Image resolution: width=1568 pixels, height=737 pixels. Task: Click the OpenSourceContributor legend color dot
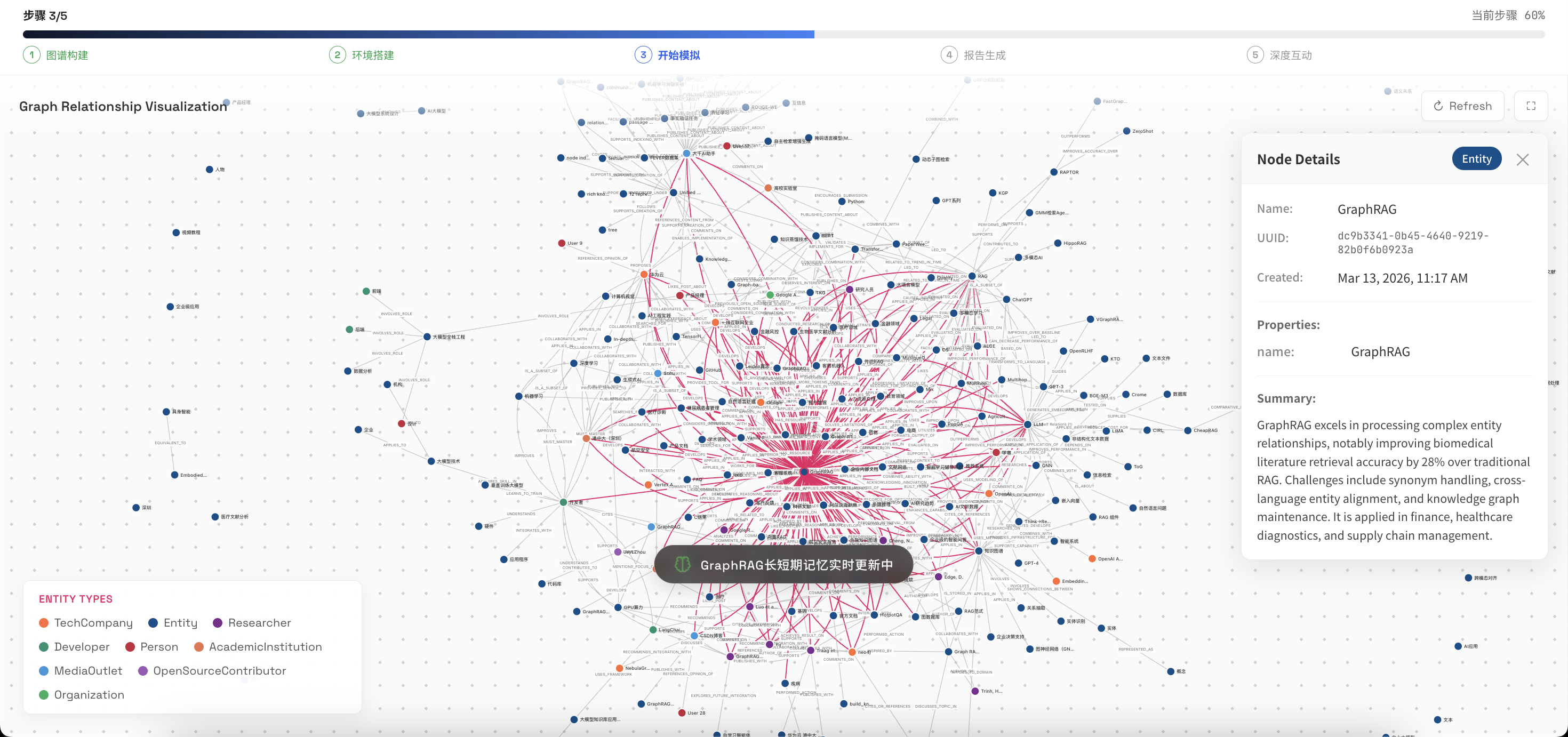tap(143, 671)
